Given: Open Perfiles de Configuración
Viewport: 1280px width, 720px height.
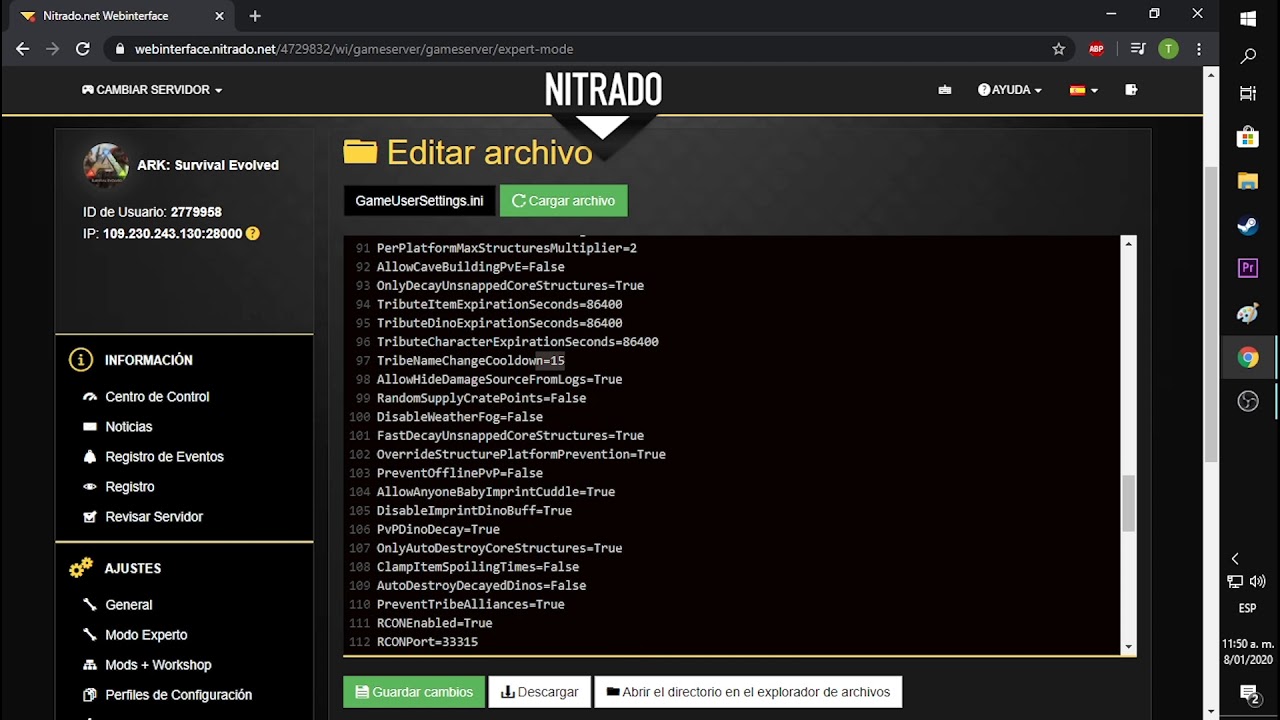Looking at the screenshot, I should tap(178, 695).
